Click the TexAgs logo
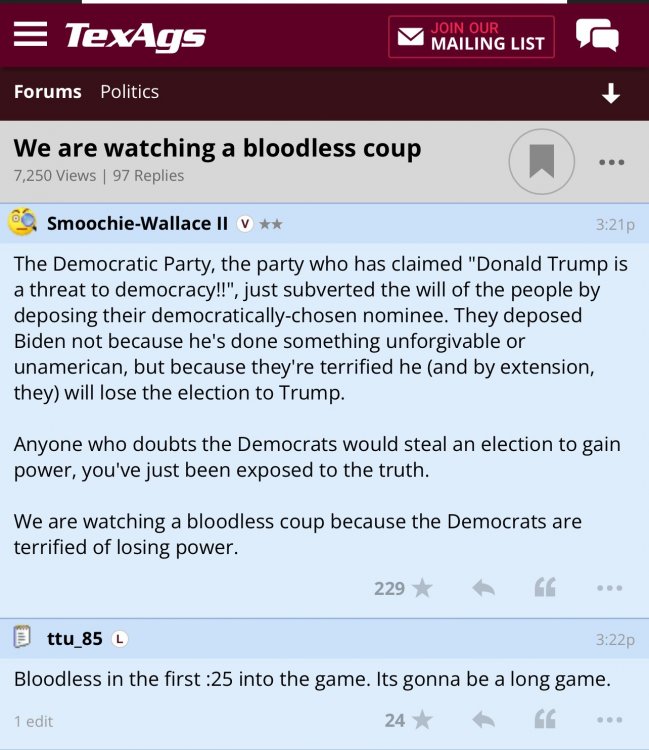 pos(135,37)
